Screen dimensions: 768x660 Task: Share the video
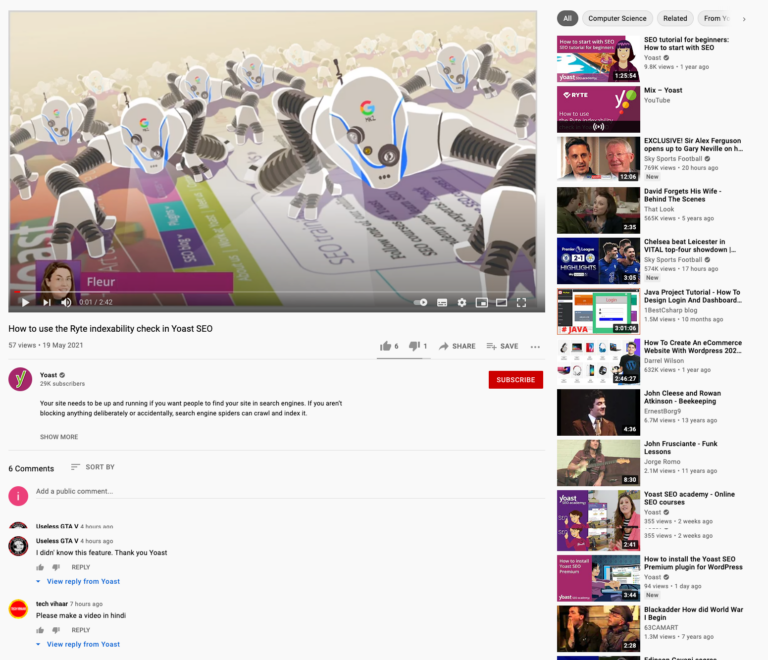(x=457, y=346)
